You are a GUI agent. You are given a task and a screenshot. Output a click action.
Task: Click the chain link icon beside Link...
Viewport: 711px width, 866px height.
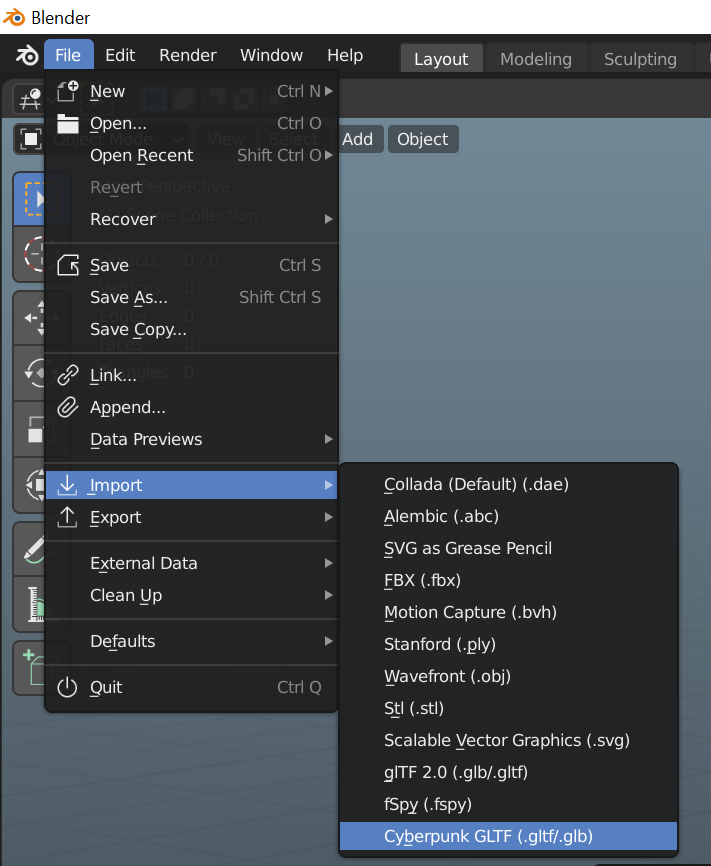(x=67, y=375)
